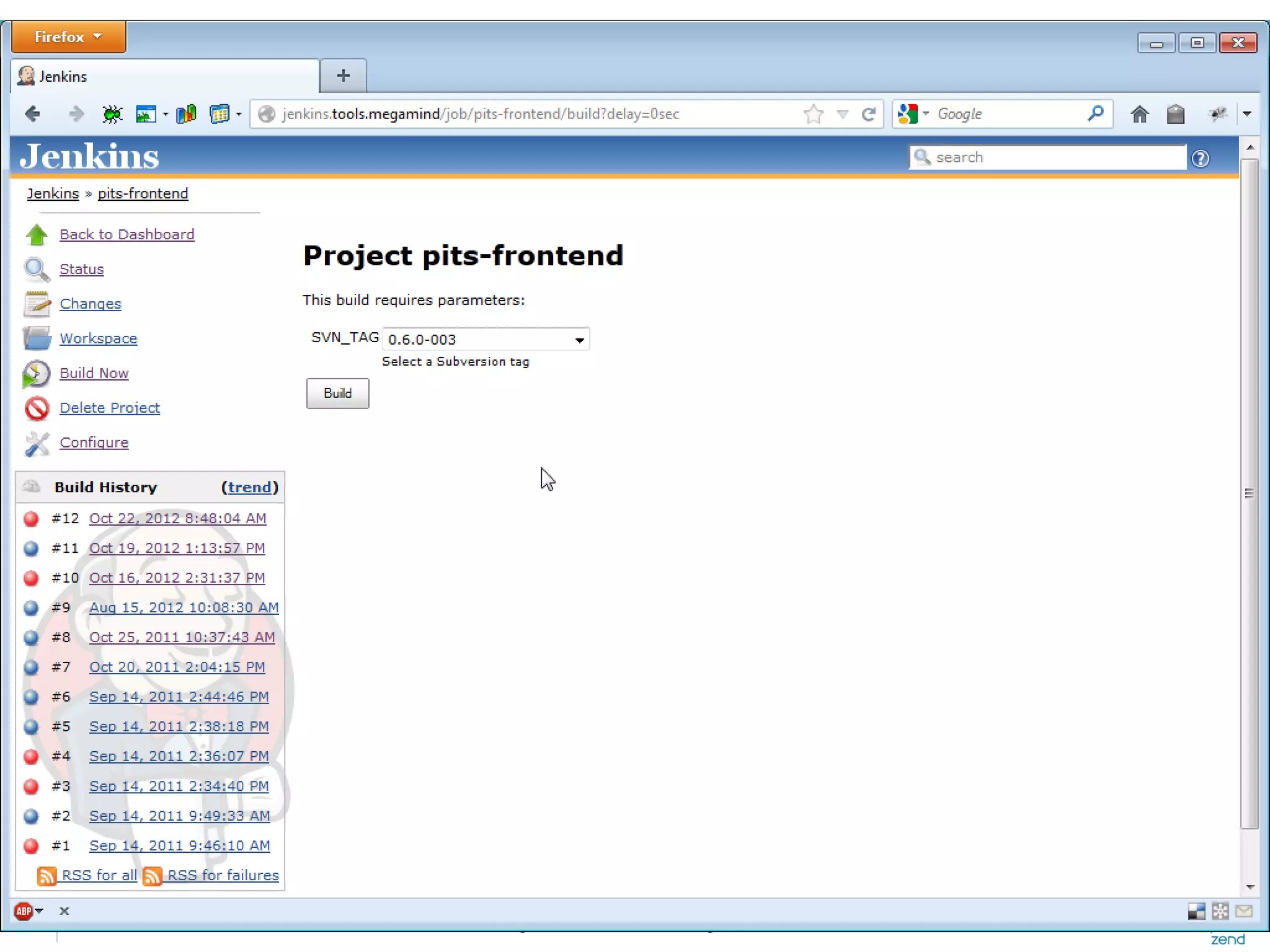Viewport: 1270px width, 952px height.
Task: Open the Workspace link
Action: point(99,338)
